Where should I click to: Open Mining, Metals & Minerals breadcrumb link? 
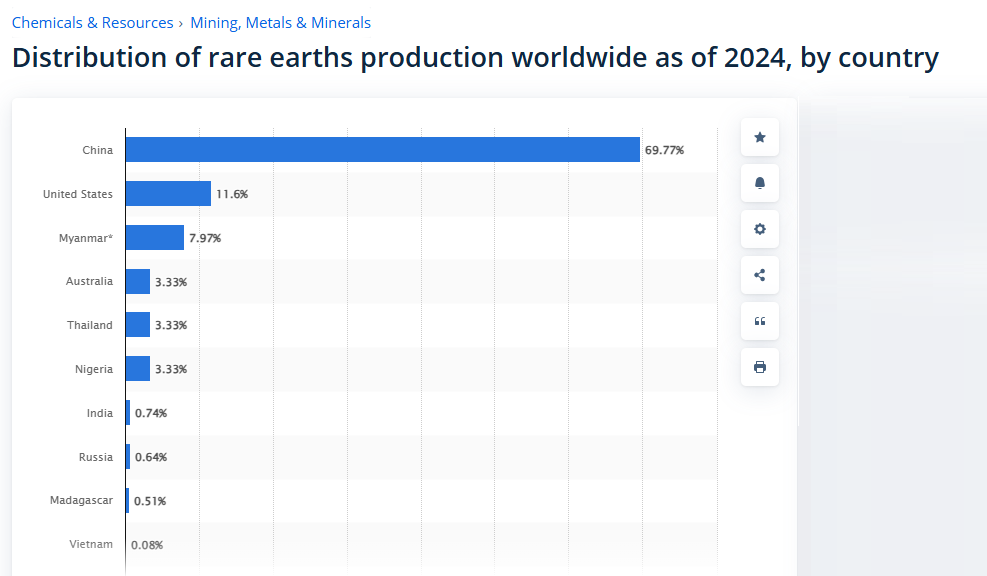click(x=280, y=22)
